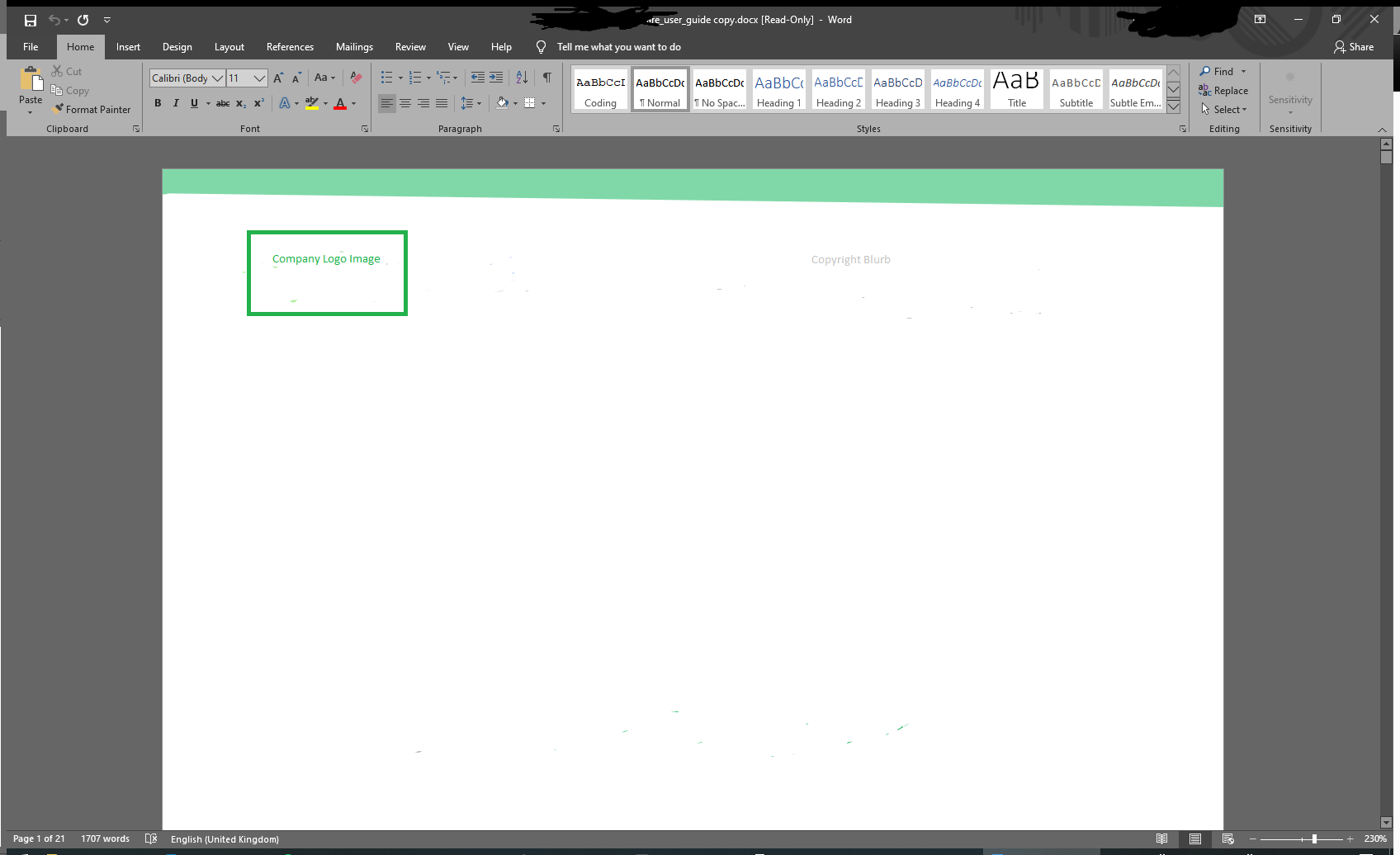Open Text Effects and Typography
Screen dimensions: 1400x855
tap(285, 103)
